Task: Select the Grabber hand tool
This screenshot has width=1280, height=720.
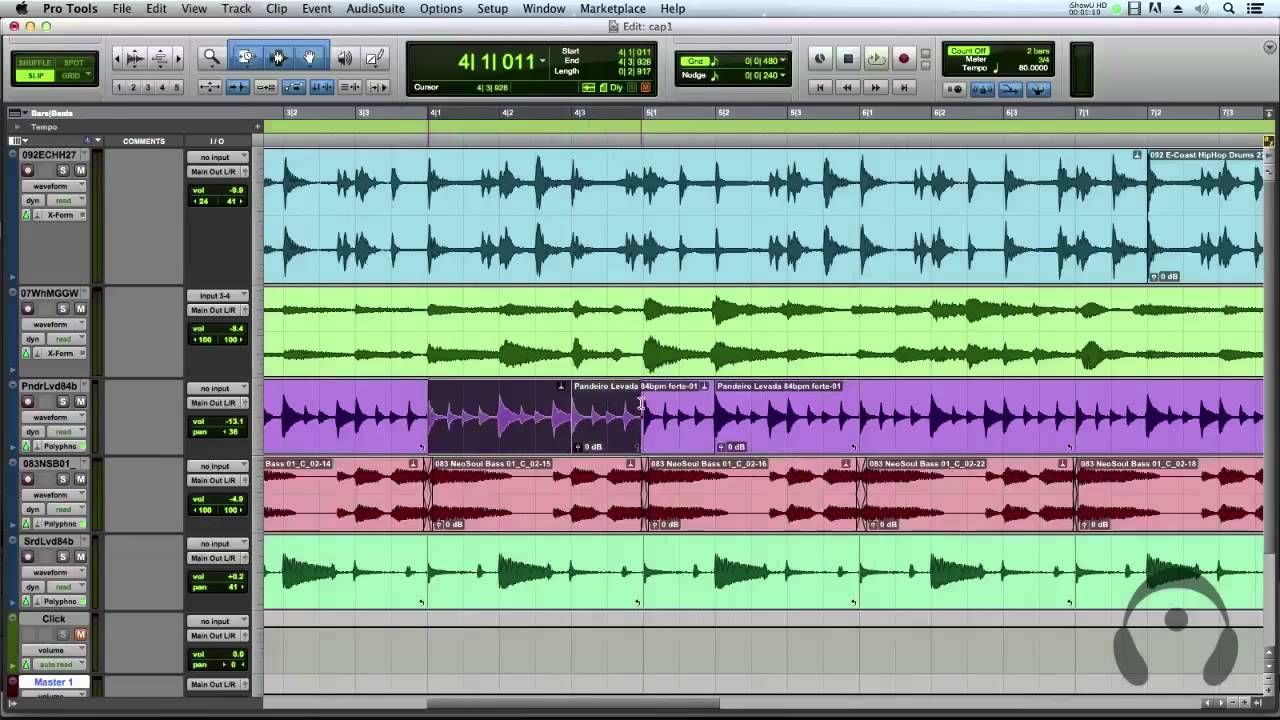Action: (310, 58)
